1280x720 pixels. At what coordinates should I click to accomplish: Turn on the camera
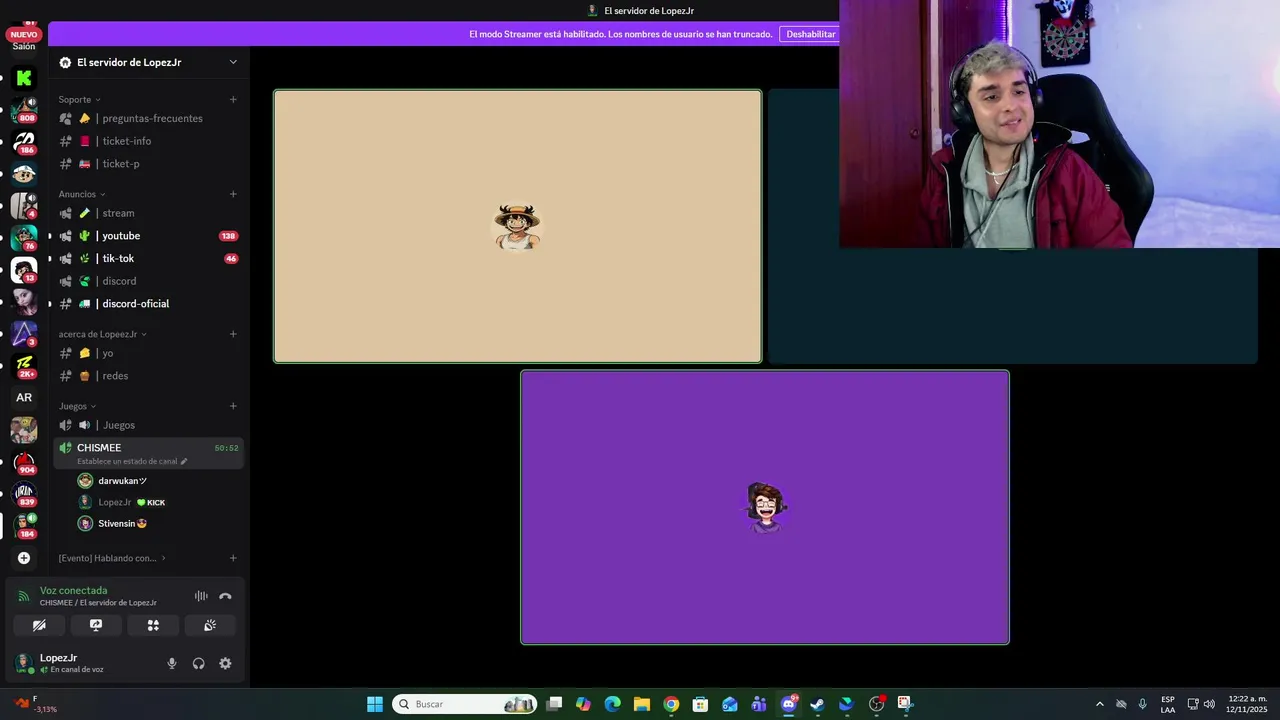[x=39, y=625]
